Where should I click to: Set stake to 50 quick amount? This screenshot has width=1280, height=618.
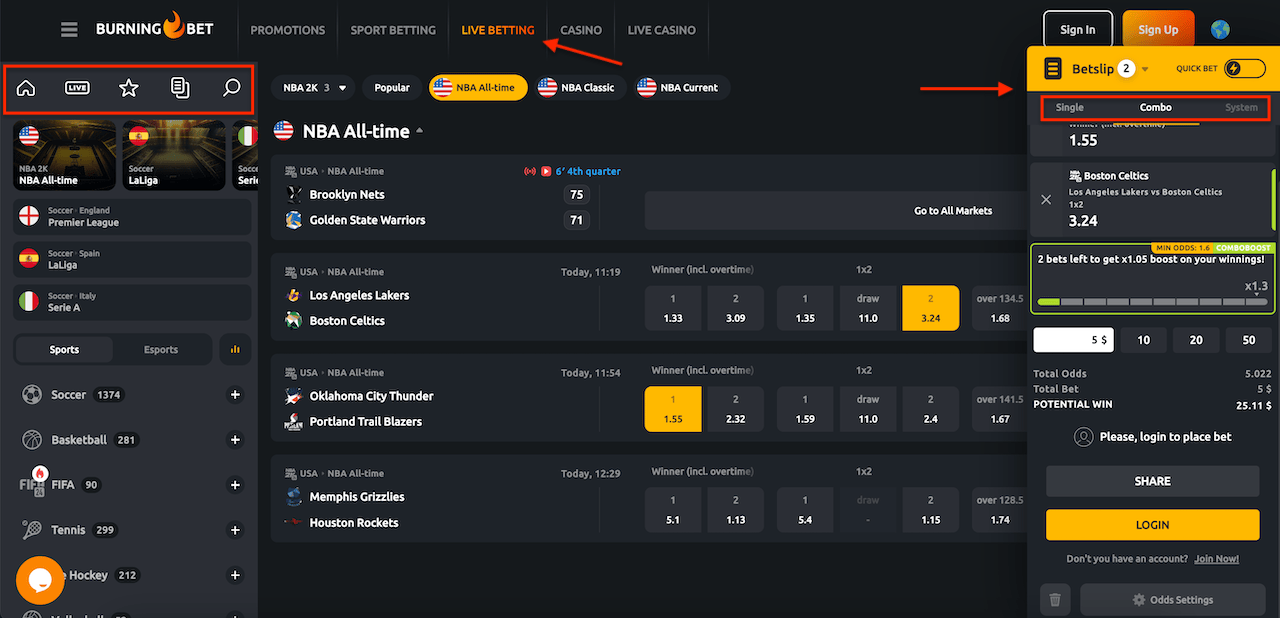click(1248, 340)
